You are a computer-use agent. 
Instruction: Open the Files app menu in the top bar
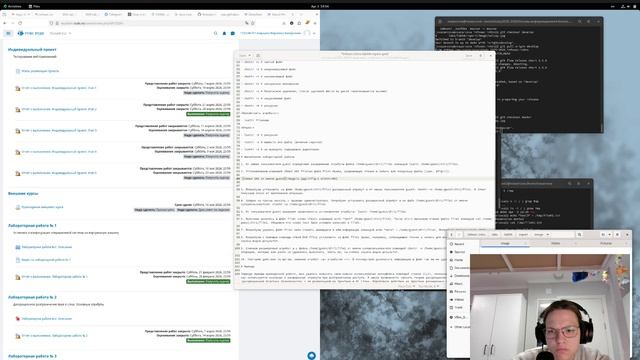[34, 7]
